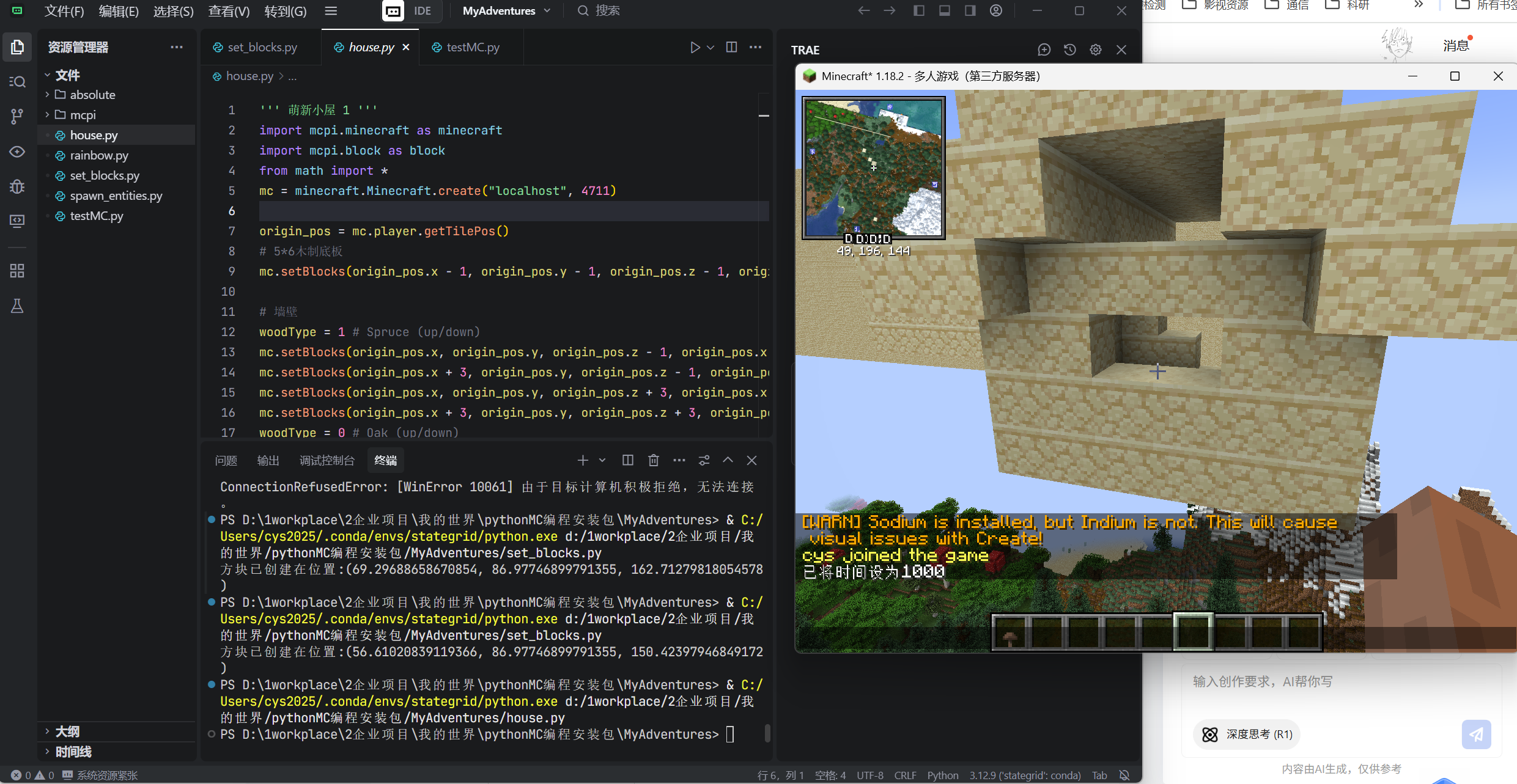Screen dimensions: 1517x784
Task: Expand the mcpi folder
Action: click(116, 115)
